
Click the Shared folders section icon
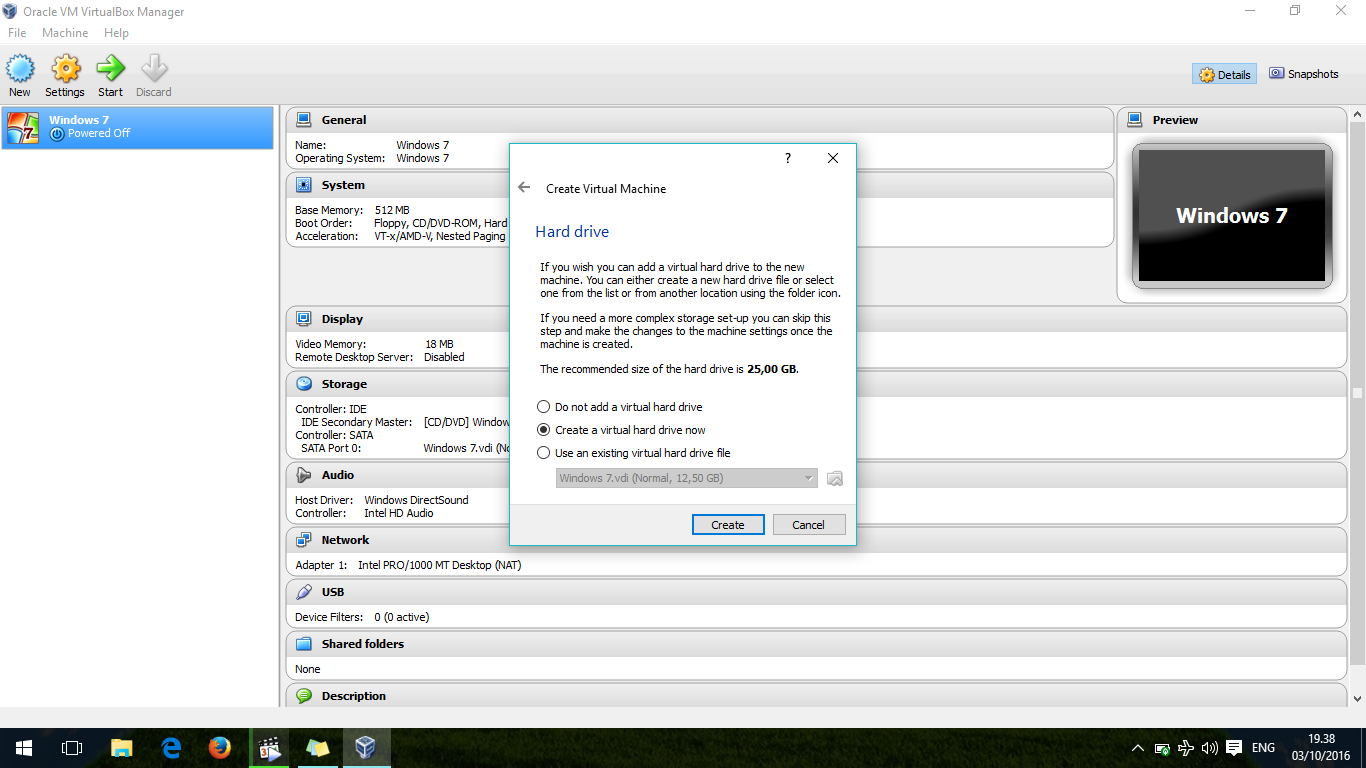305,644
